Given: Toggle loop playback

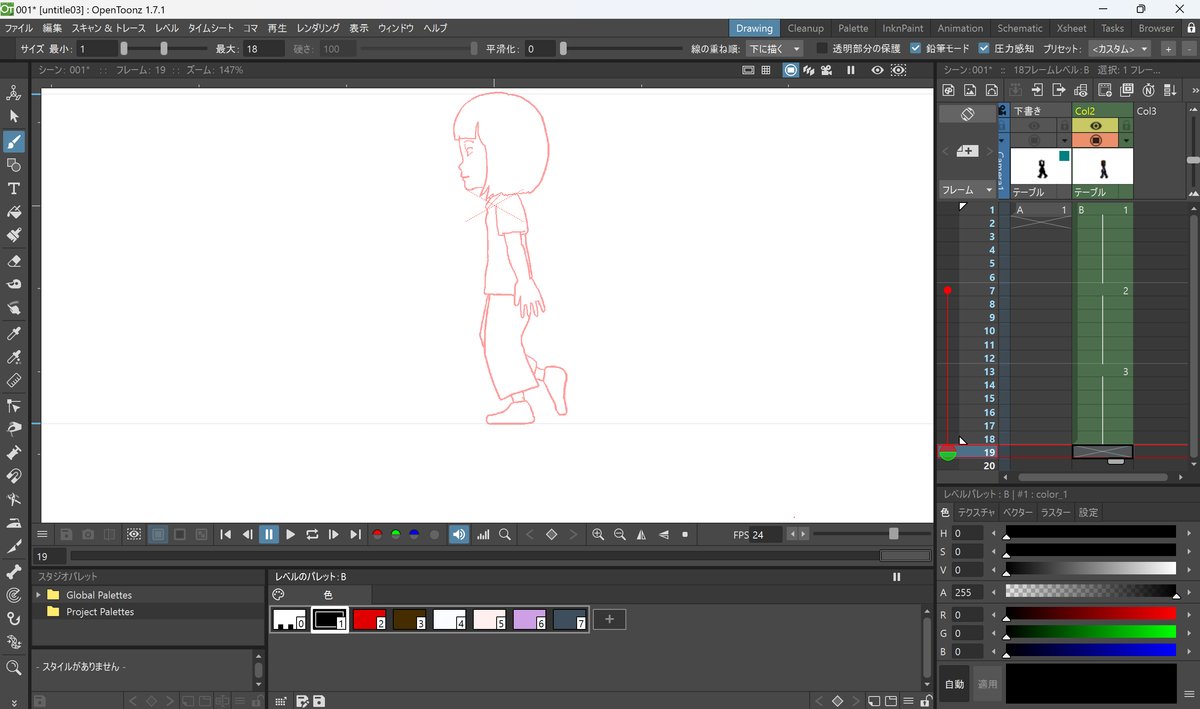Looking at the screenshot, I should (312, 535).
